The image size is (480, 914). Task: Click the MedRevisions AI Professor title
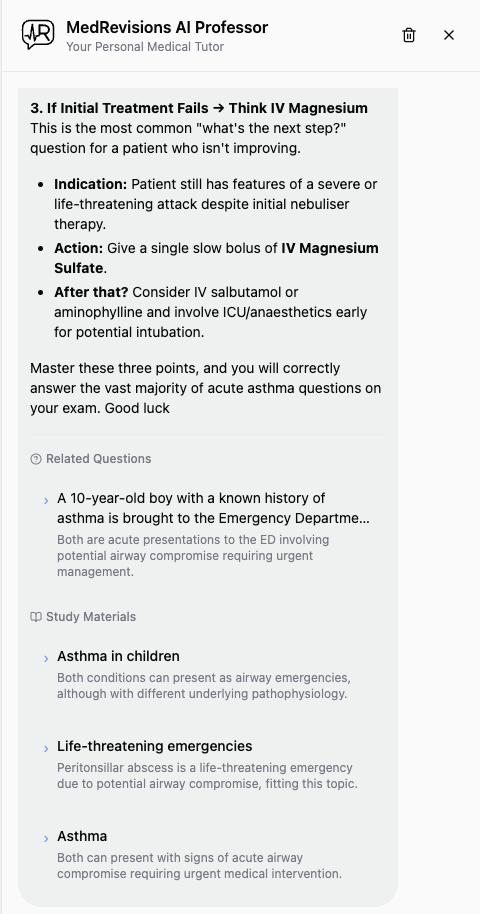(x=167, y=27)
